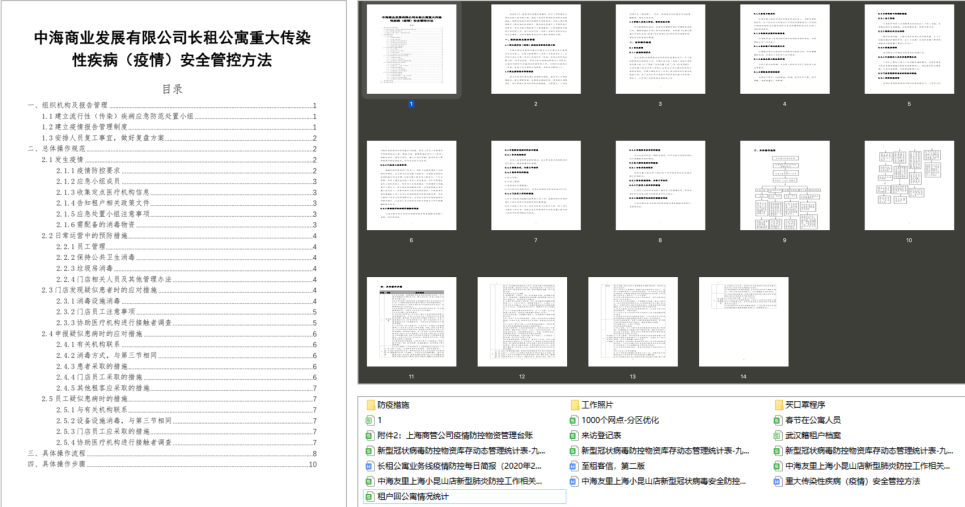The width and height of the screenshot is (965, 507).
Task: Select the page 13 thumbnail
Action: click(633, 322)
